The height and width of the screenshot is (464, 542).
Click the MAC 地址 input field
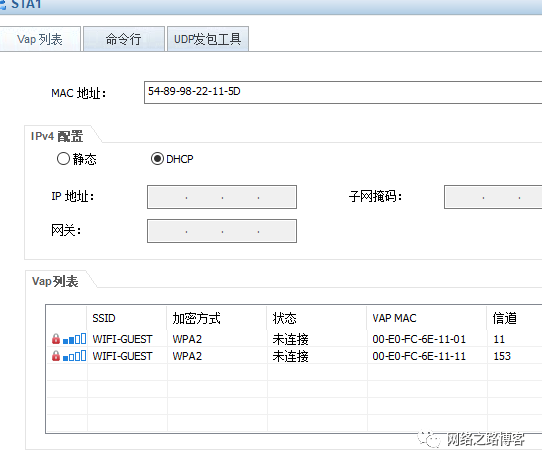(x=343, y=92)
